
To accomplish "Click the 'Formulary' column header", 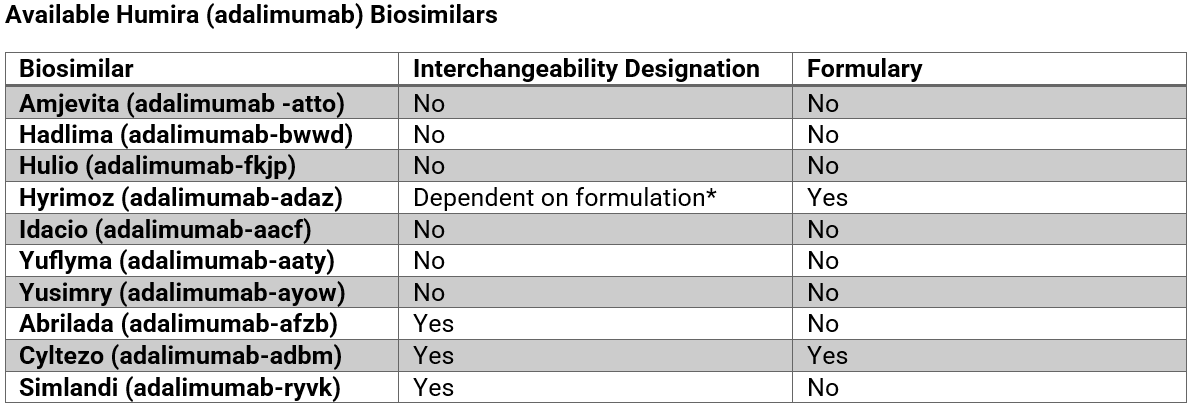I will (864, 69).
